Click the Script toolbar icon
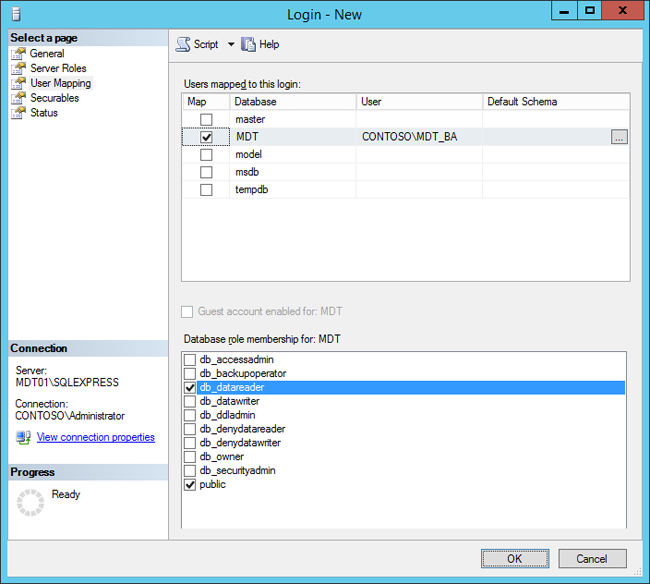650x584 pixels. coord(183,44)
